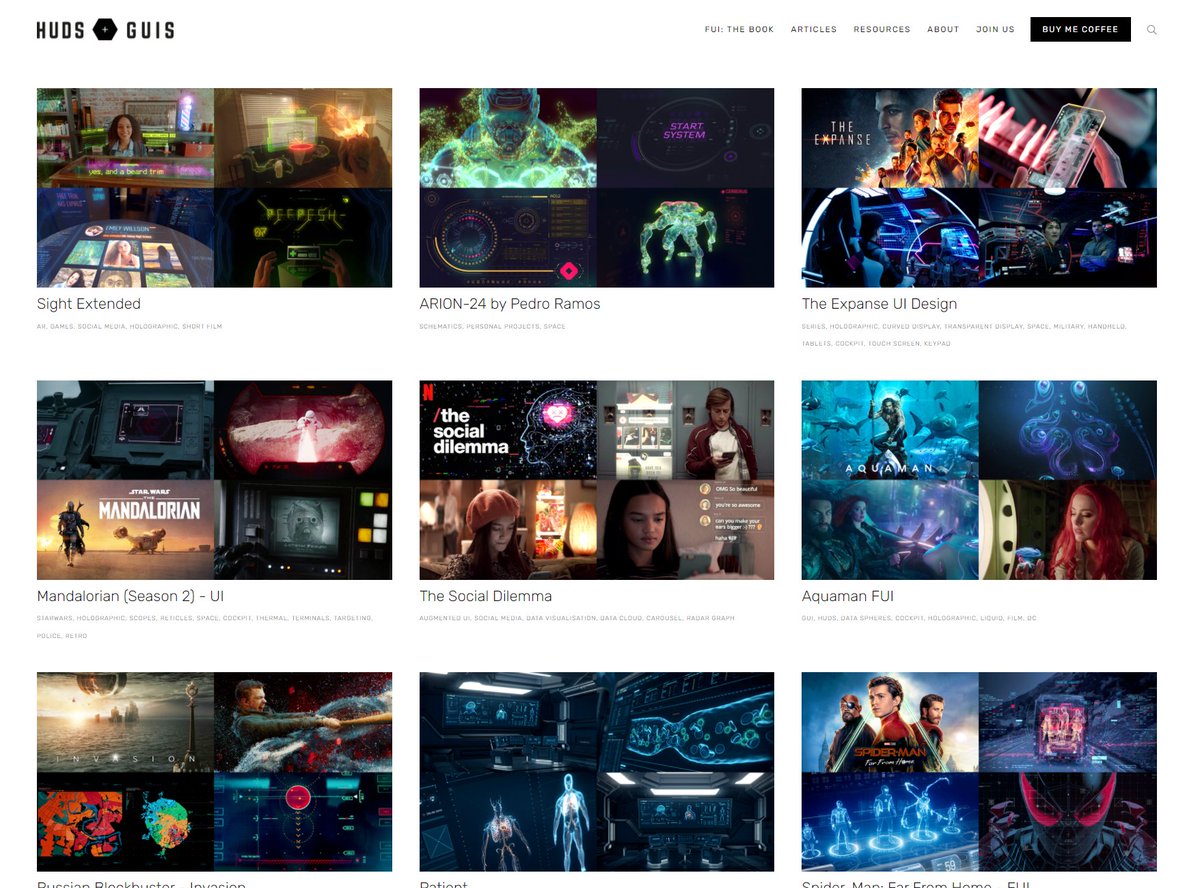Open the Spider-Man Far From Home thumbnail

(x=979, y=772)
